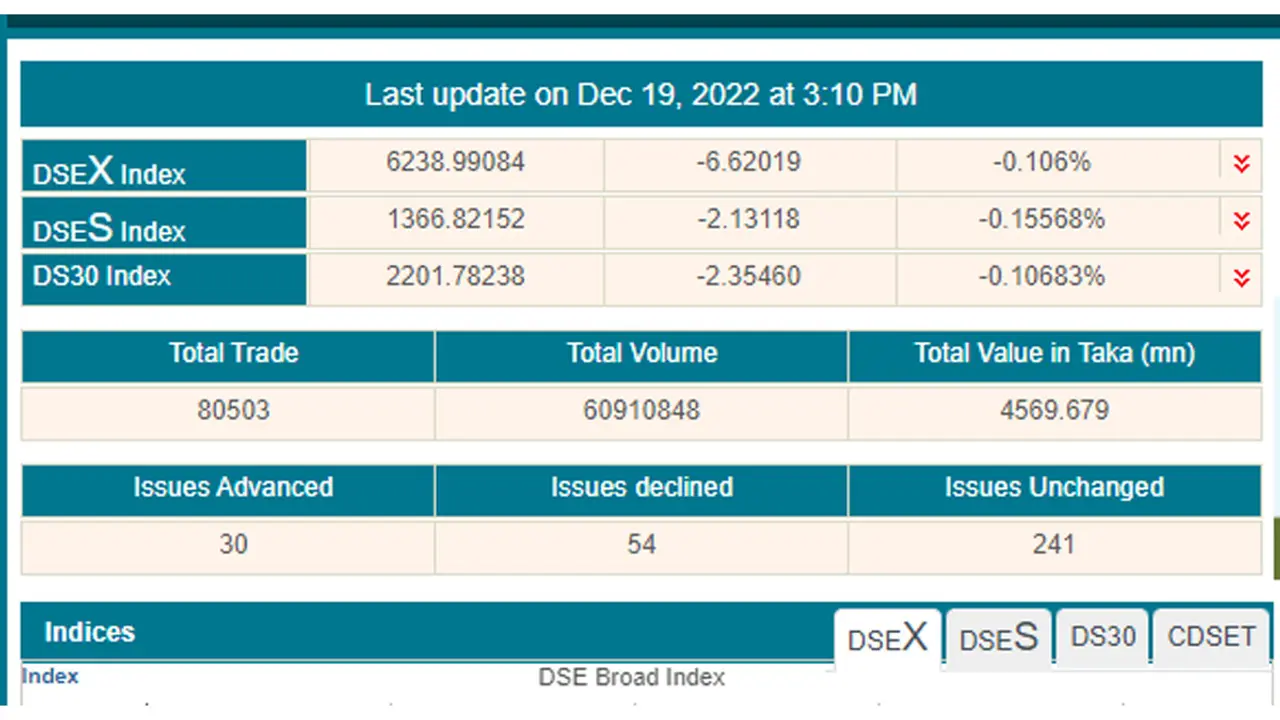Click the DSEX Index value 6238.99084
The width and height of the screenshot is (1280, 720).
pos(456,162)
